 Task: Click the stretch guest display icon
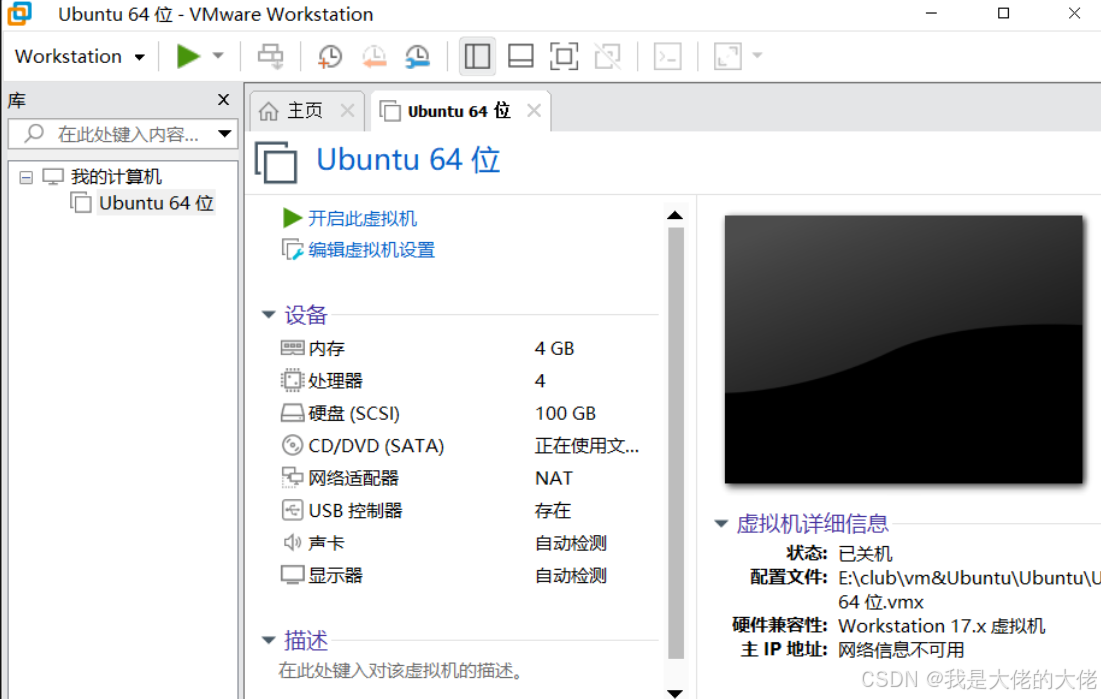coord(727,56)
